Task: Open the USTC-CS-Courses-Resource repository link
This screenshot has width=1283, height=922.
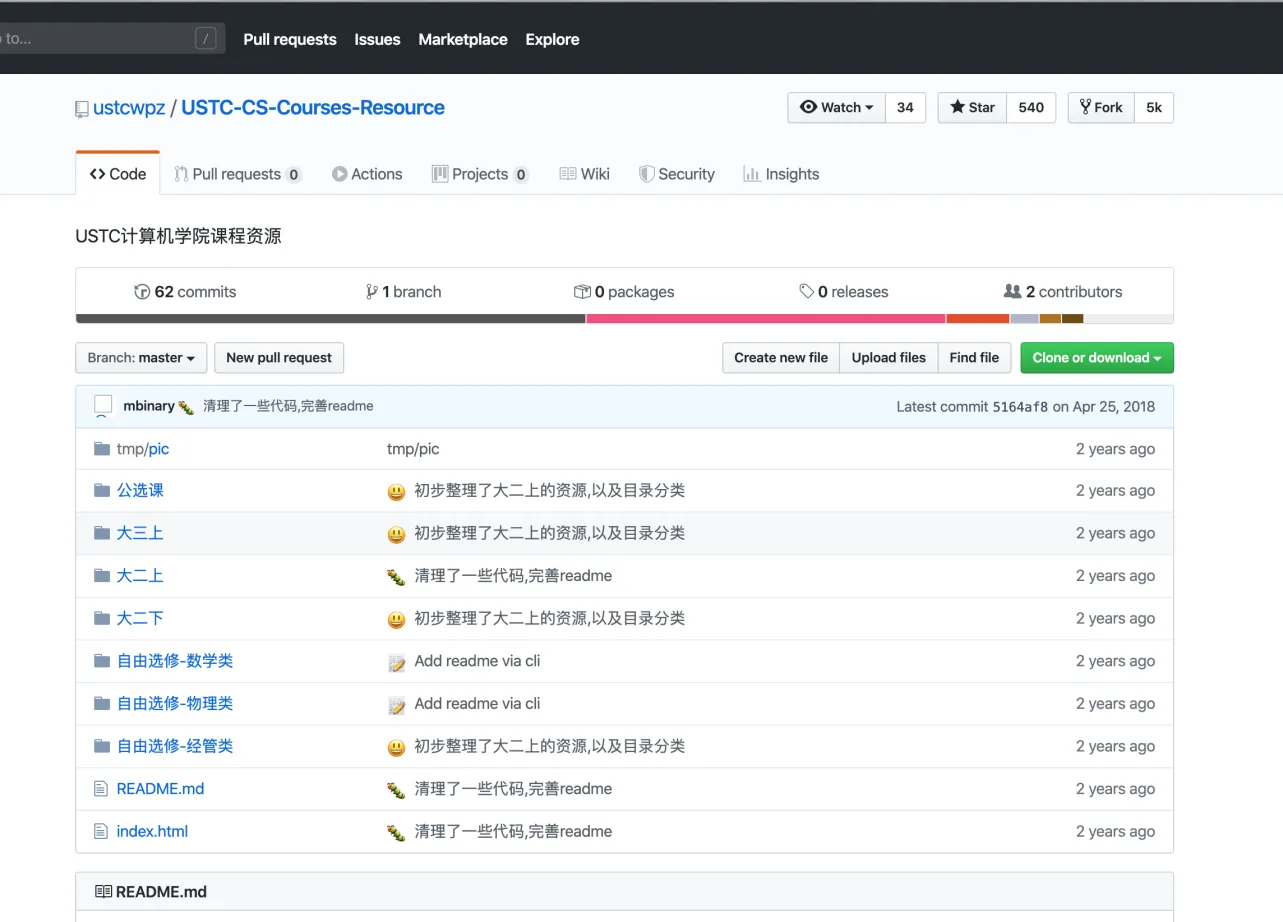Action: click(313, 108)
